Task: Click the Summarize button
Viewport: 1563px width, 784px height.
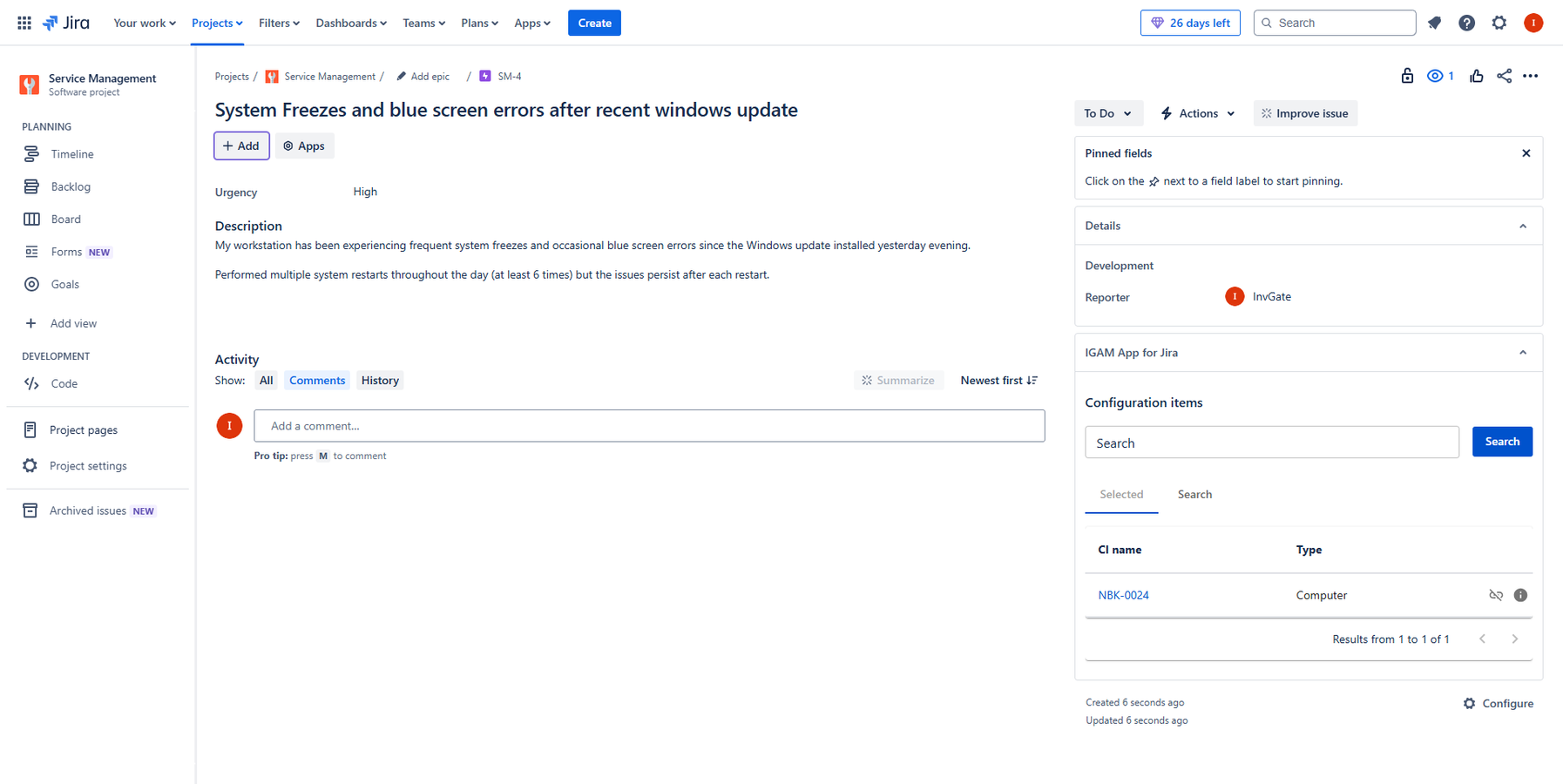Action: tap(898, 380)
